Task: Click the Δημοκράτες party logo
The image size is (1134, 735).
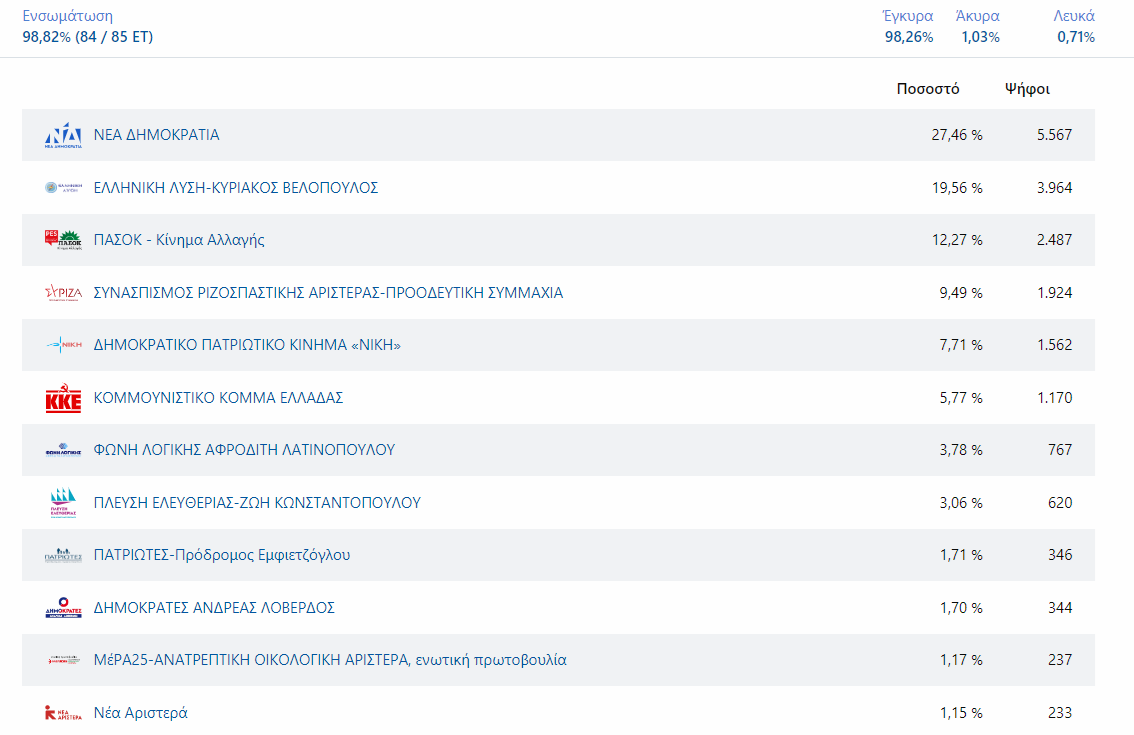Action: click(x=63, y=608)
